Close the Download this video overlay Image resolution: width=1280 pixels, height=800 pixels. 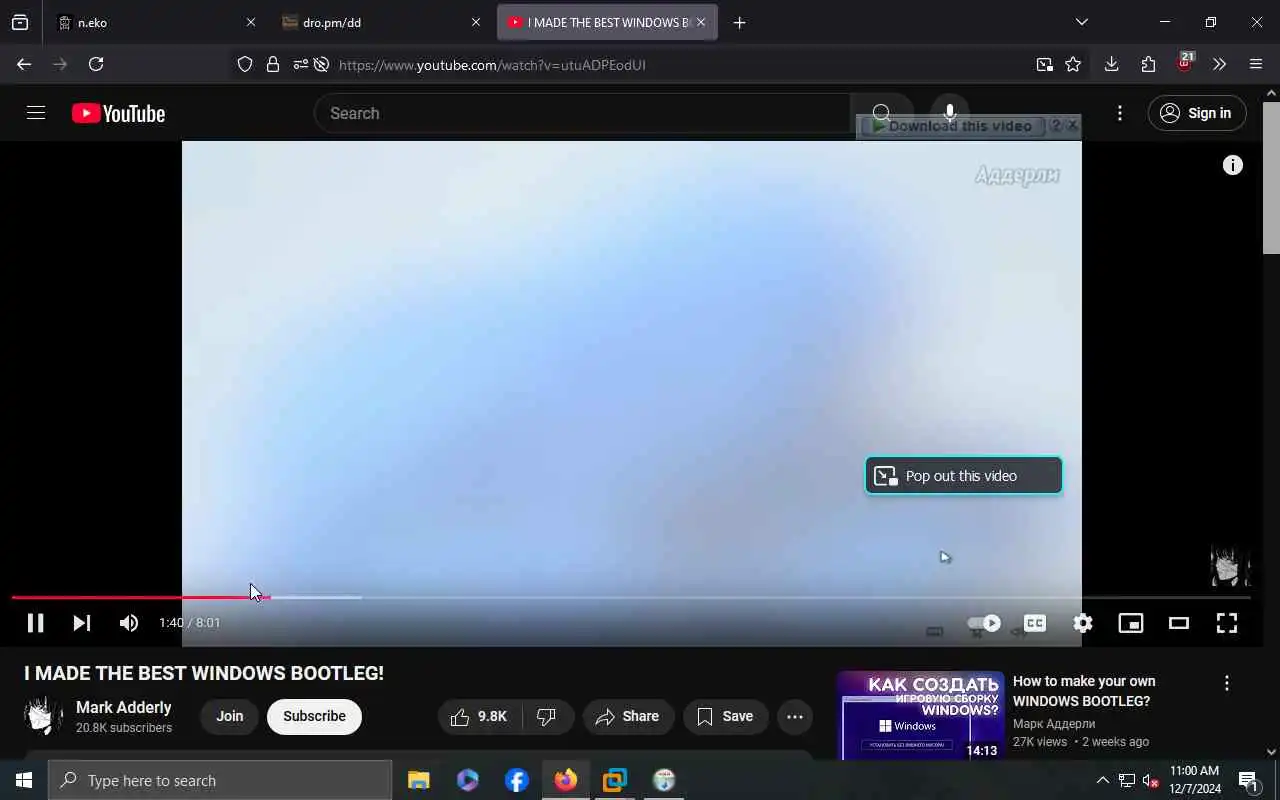click(1073, 125)
